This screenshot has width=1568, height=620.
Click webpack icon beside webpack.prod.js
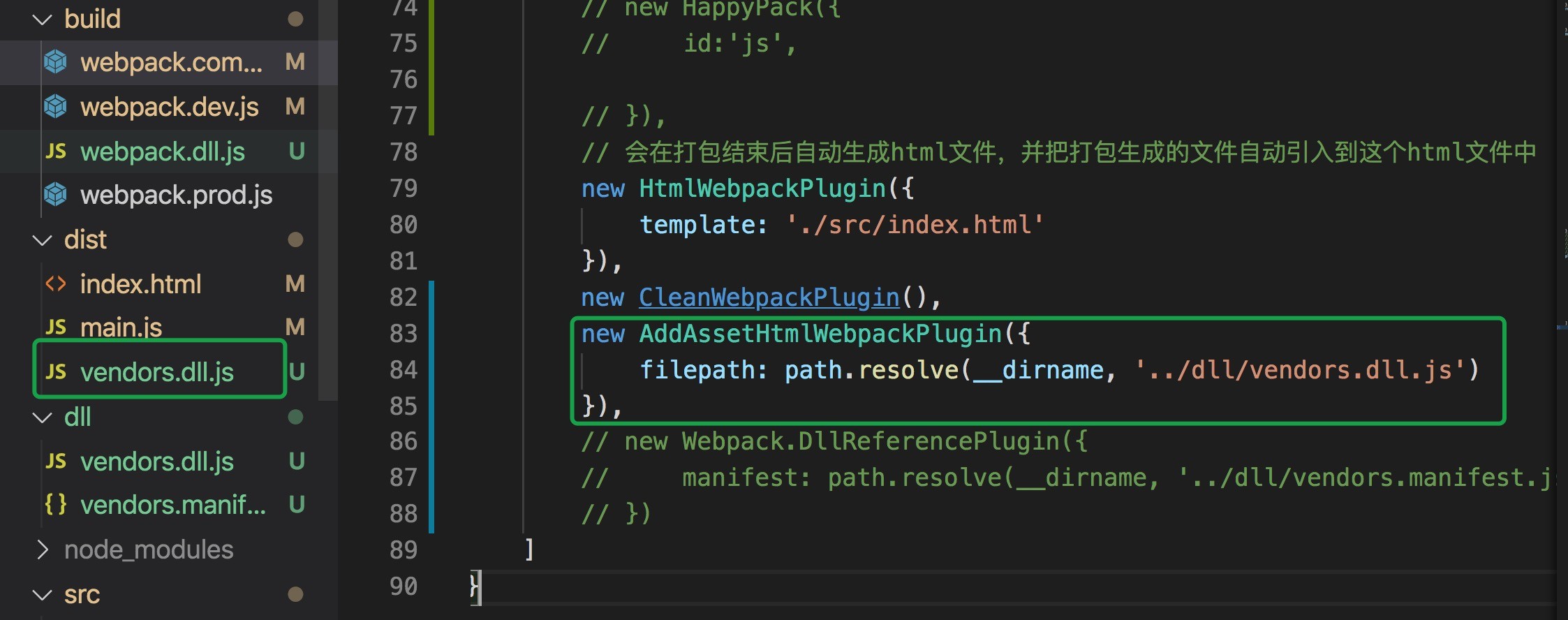point(56,195)
